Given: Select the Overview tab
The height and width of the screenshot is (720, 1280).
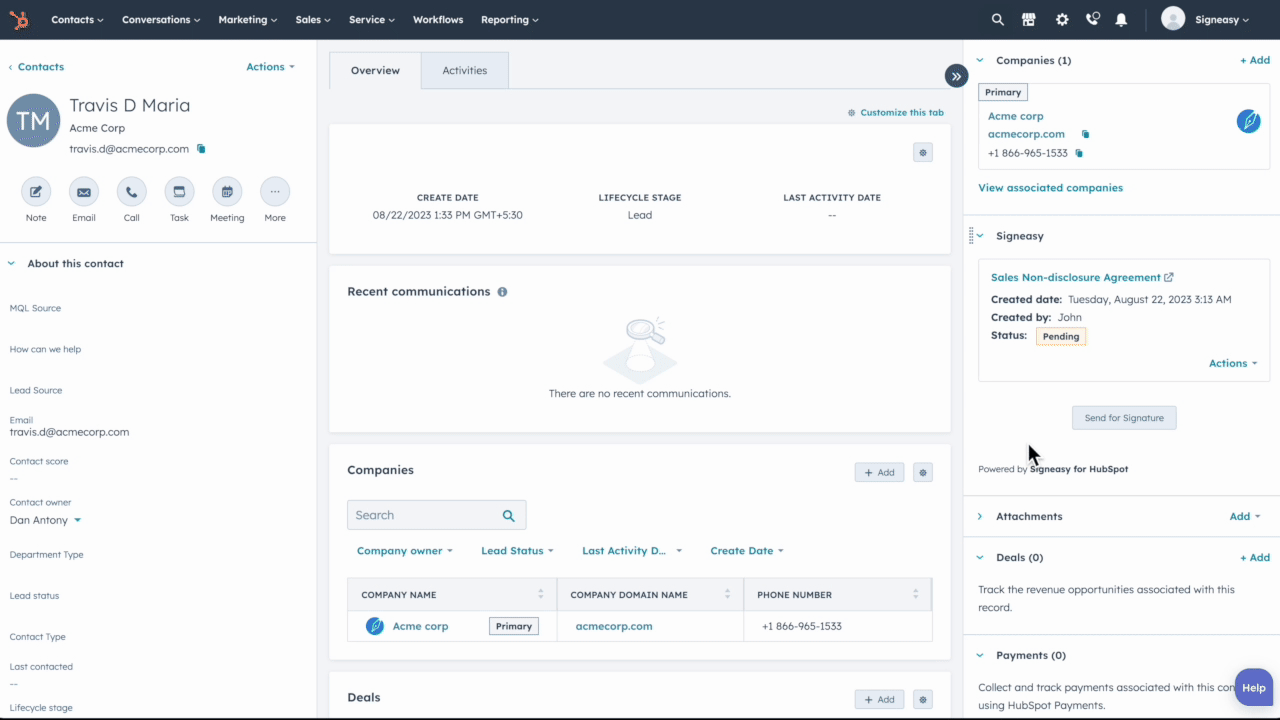Looking at the screenshot, I should [x=375, y=71].
